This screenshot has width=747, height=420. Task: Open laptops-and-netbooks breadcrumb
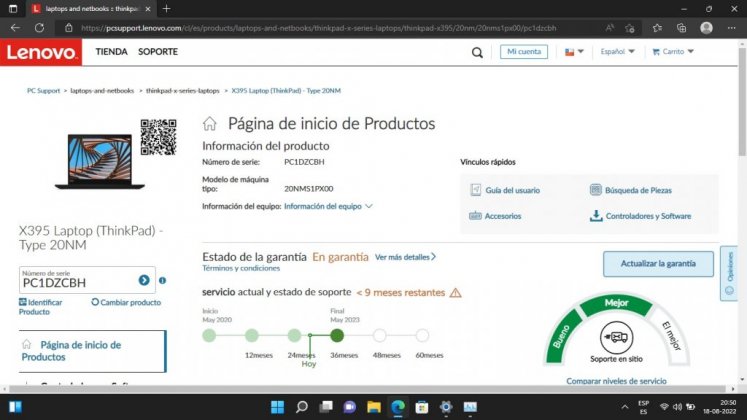click(102, 90)
